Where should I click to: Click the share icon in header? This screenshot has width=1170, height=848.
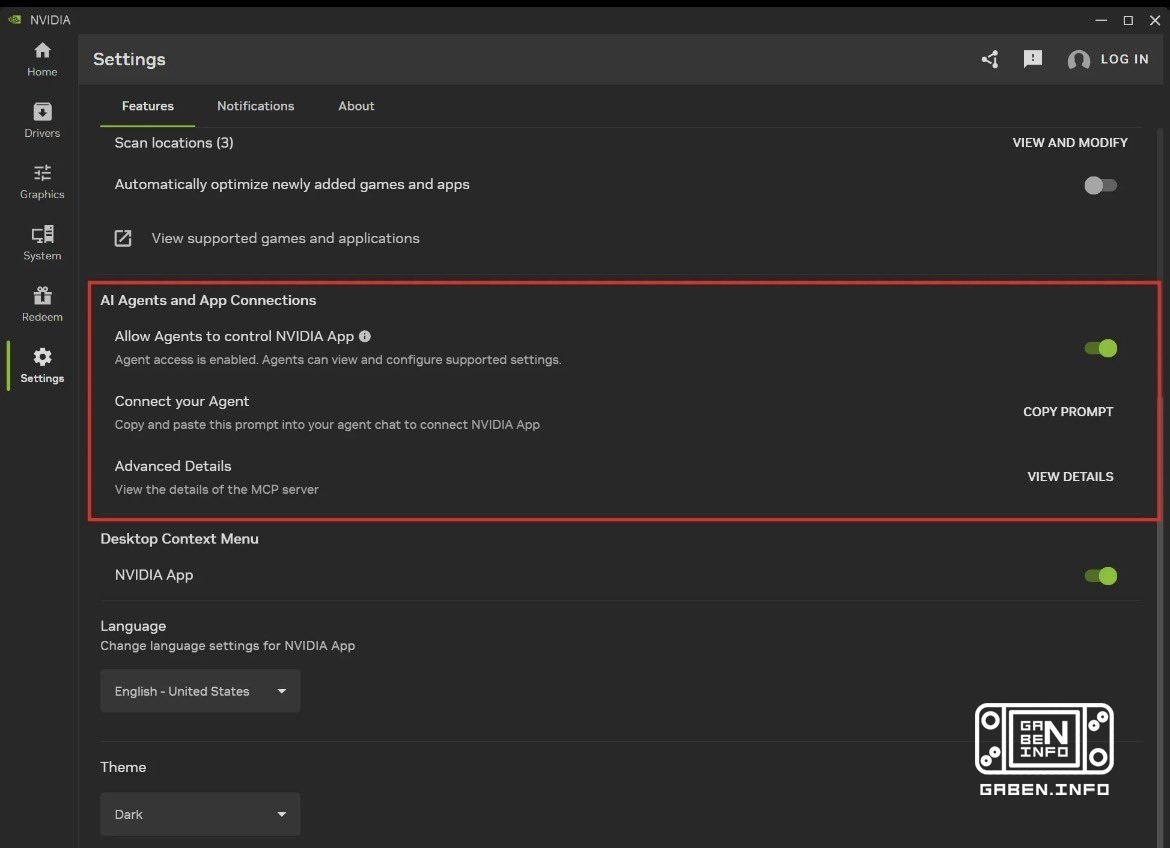pyautogui.click(x=989, y=59)
